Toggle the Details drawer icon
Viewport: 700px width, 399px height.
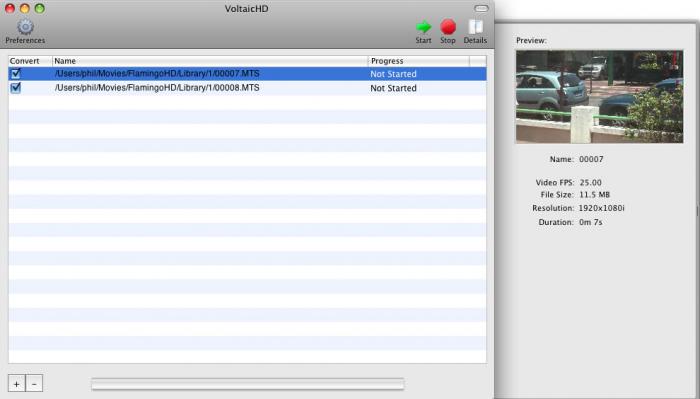[475, 27]
